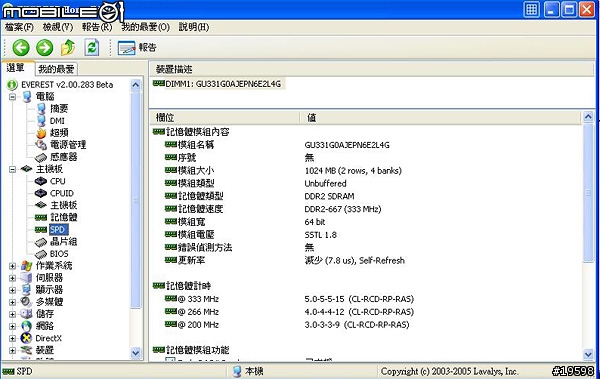Click the details list scrollbar up arrow

(588, 117)
